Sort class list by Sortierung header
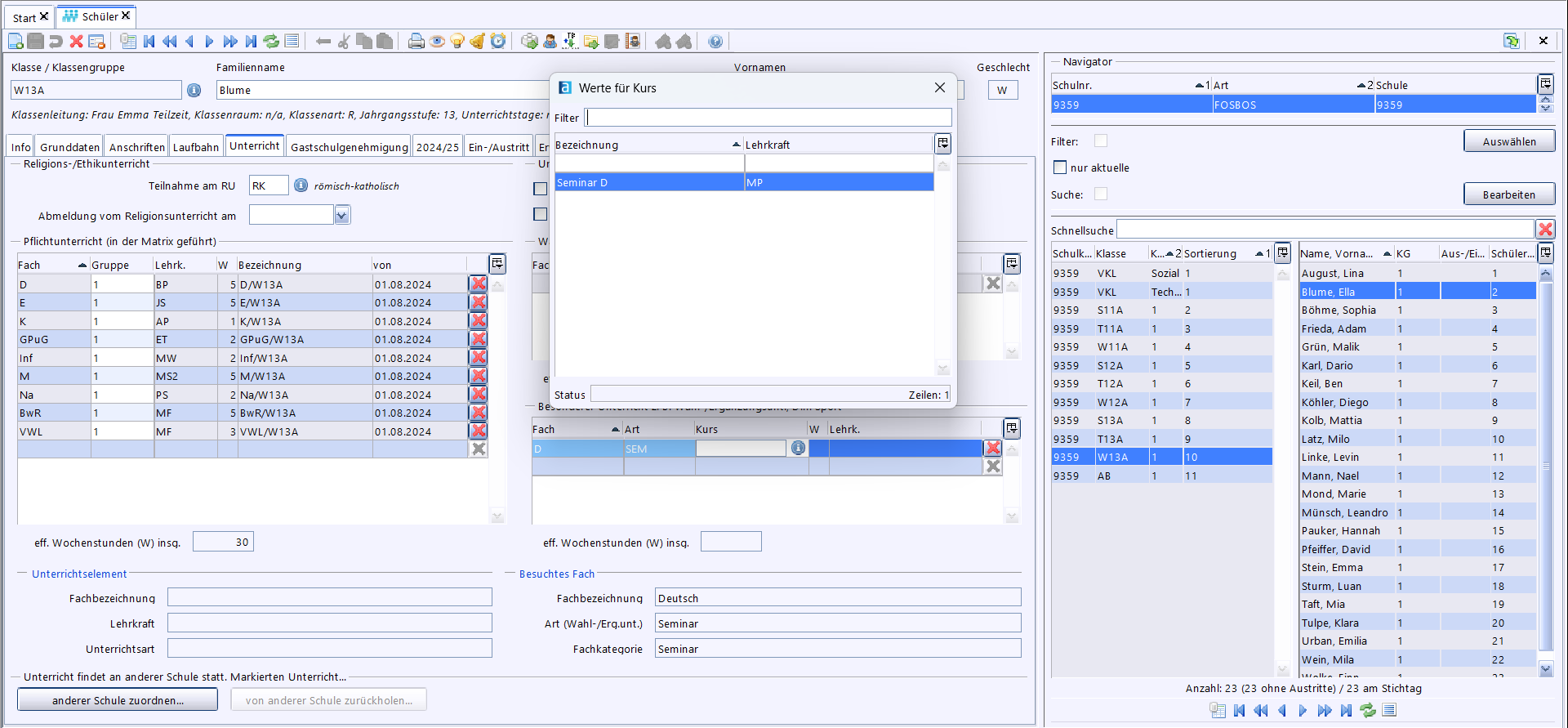This screenshot has height=728, width=1568. [x=1227, y=253]
